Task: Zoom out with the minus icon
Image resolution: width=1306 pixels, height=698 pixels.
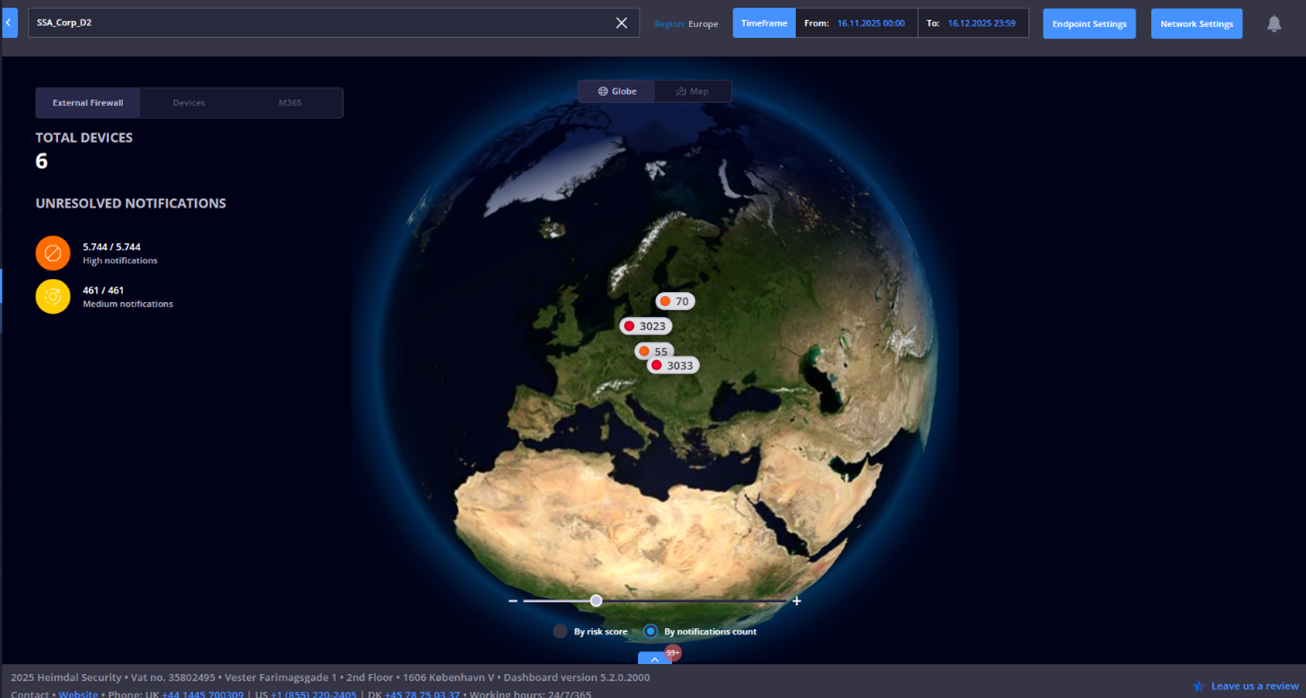Action: (513, 601)
